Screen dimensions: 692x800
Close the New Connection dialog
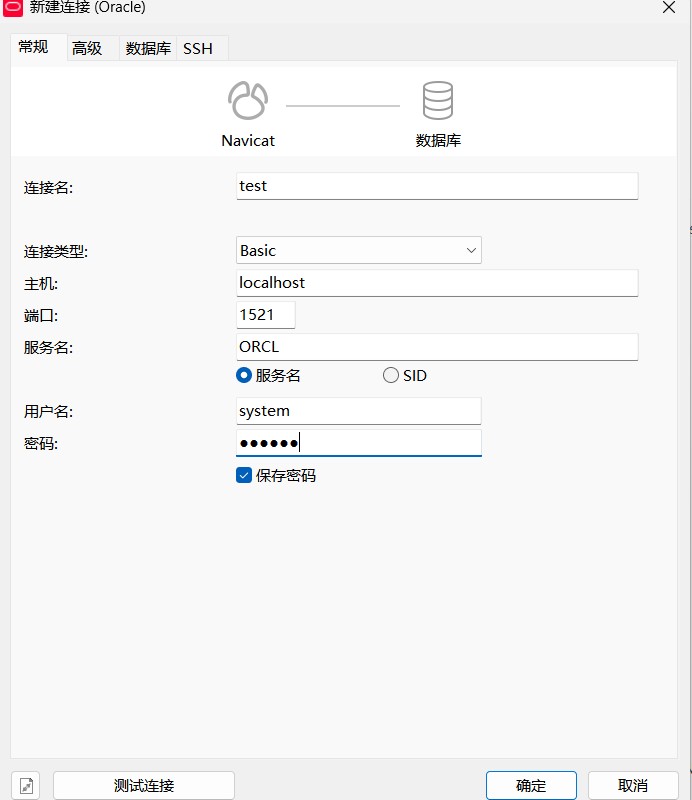[x=669, y=7]
